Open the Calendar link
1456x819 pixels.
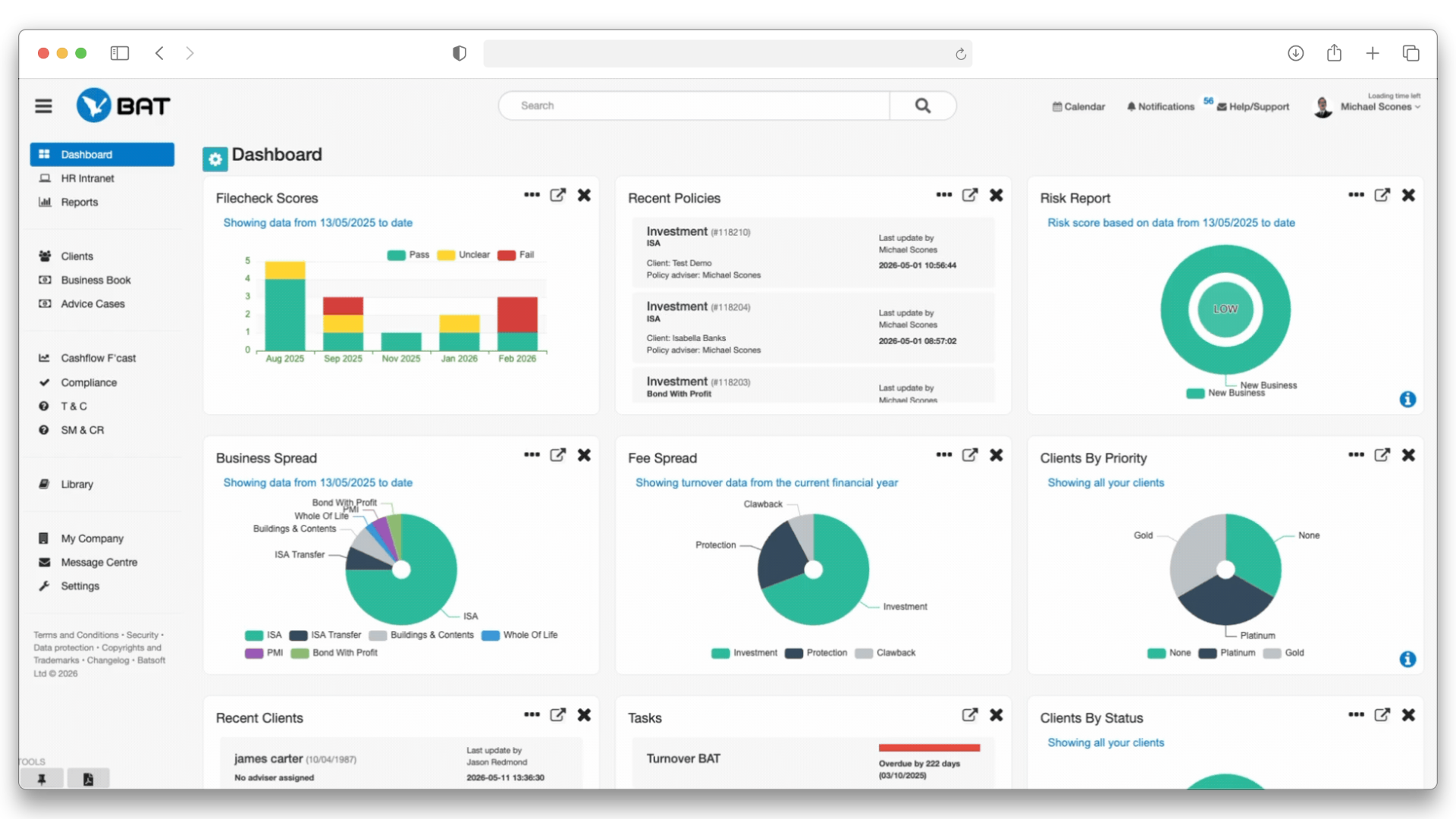point(1078,107)
